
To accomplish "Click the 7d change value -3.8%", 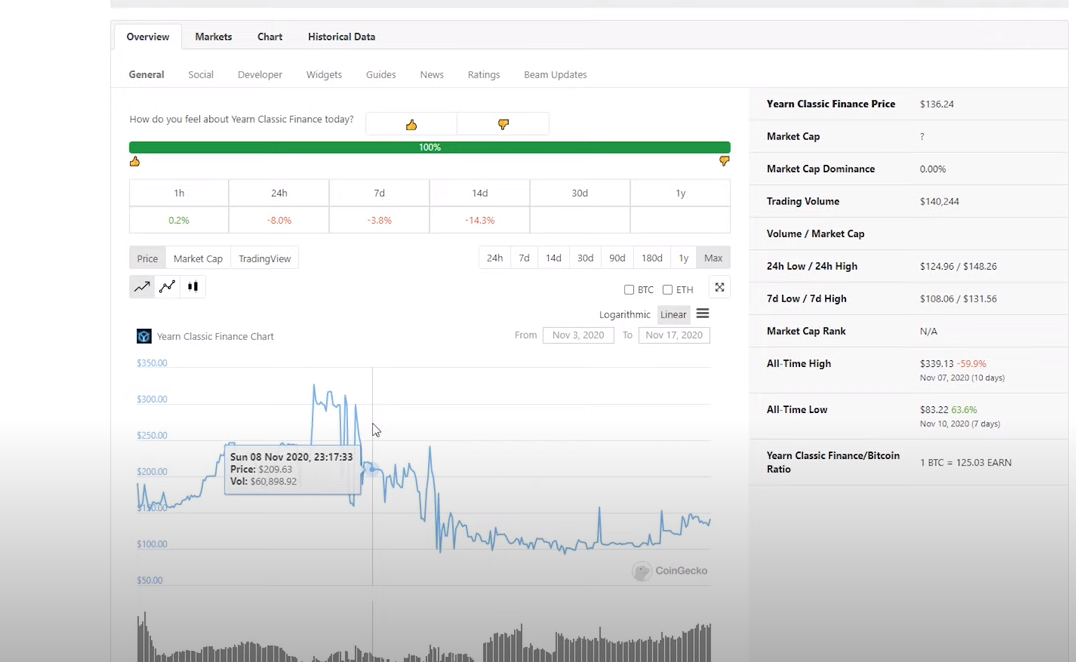I will 379,220.
